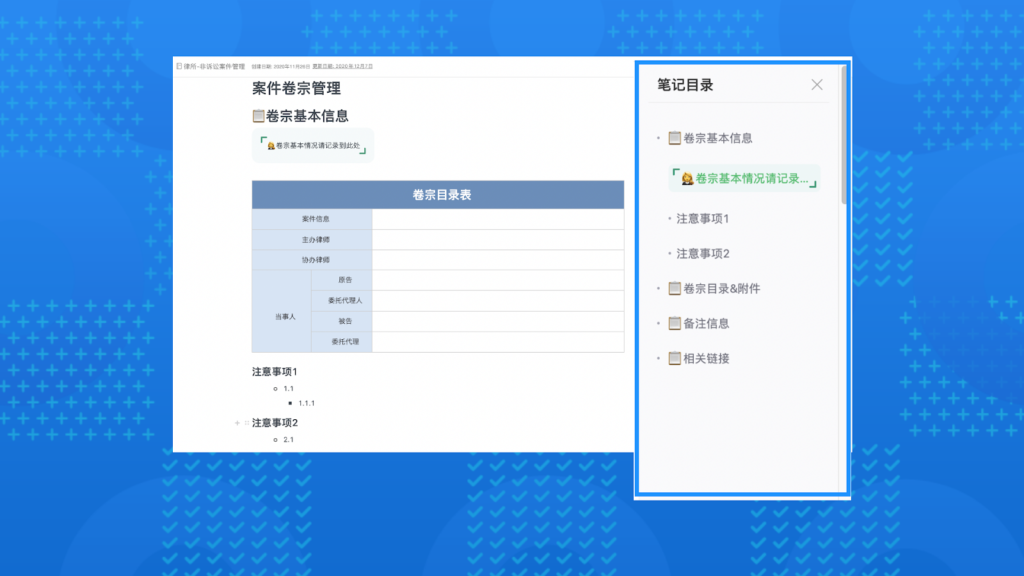
Task: Click the 笔记目录 panel title
Action: [x=685, y=85]
